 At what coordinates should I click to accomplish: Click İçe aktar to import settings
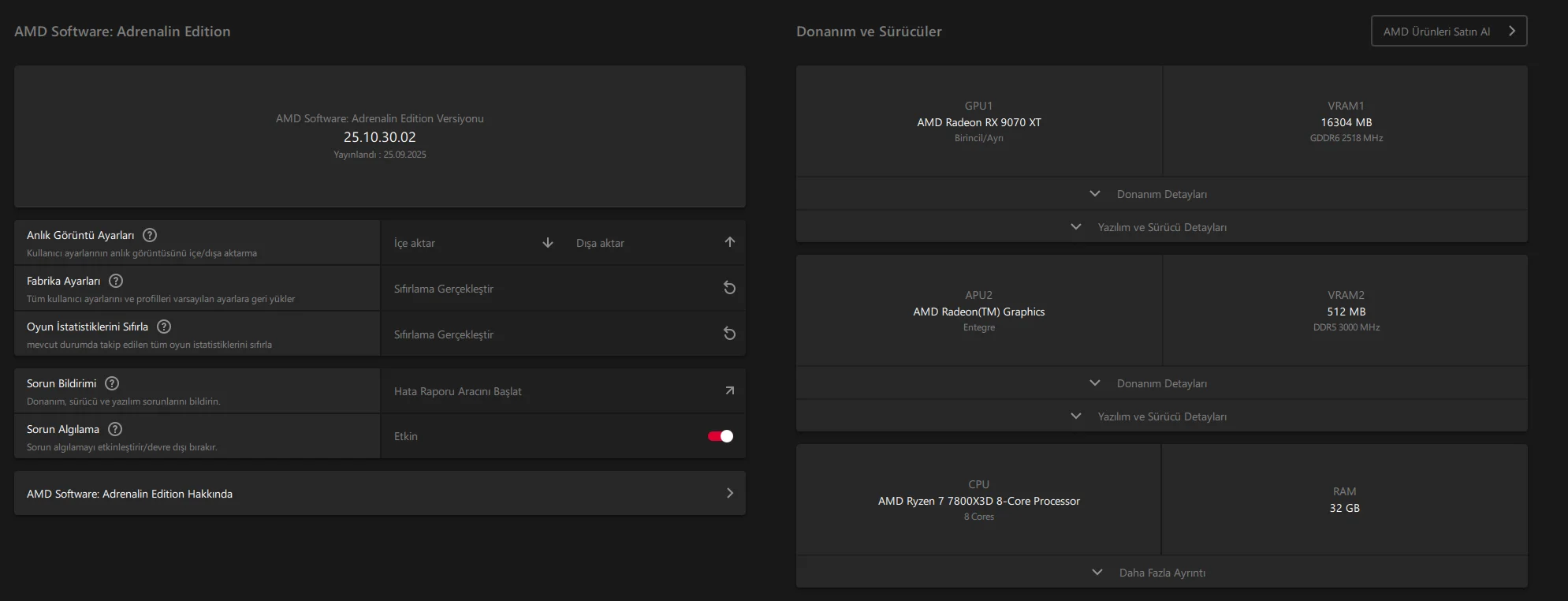[473, 243]
